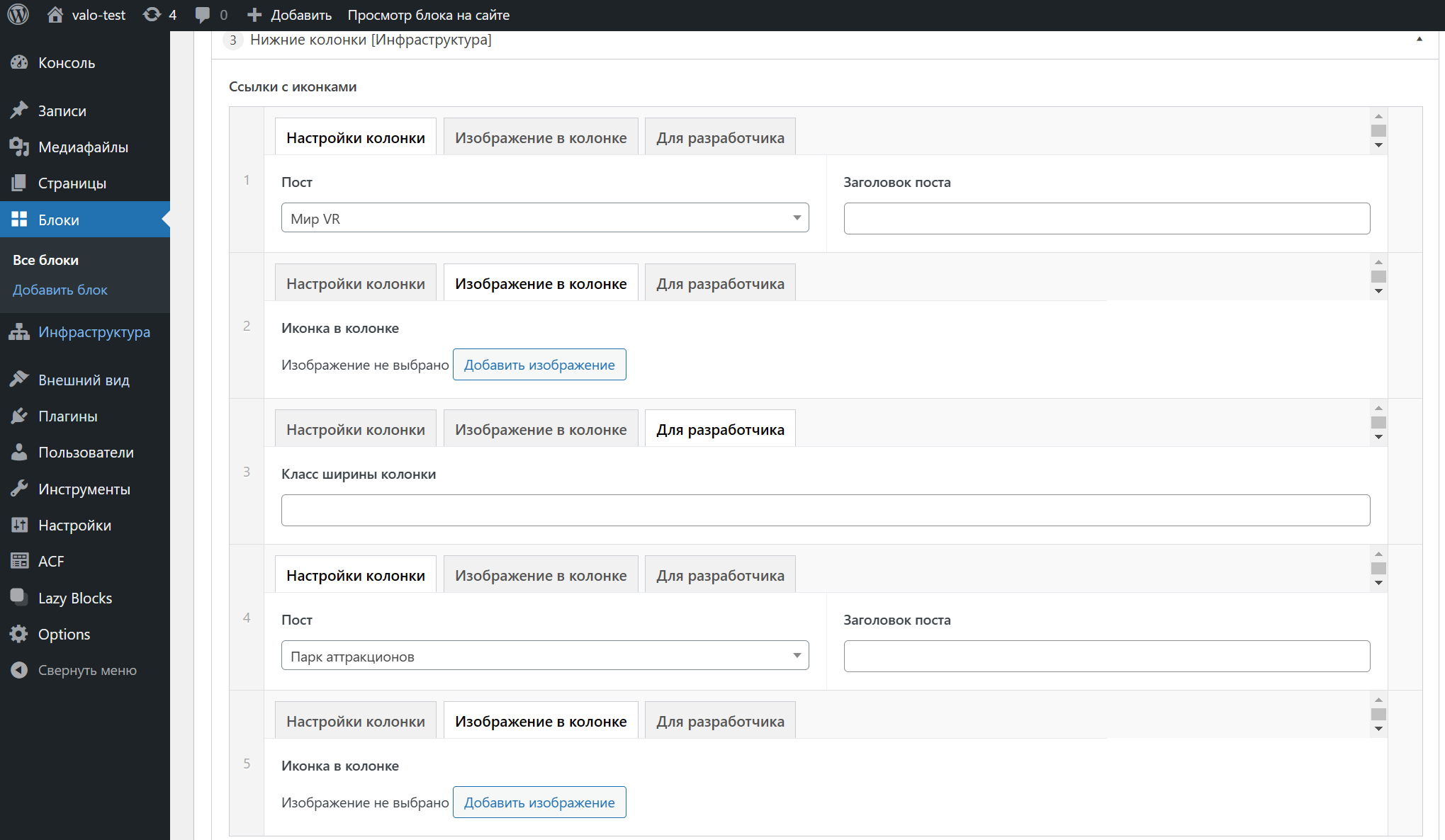Click row 3 scrollbar up arrow
This screenshot has width=1445, height=840.
click(1378, 408)
